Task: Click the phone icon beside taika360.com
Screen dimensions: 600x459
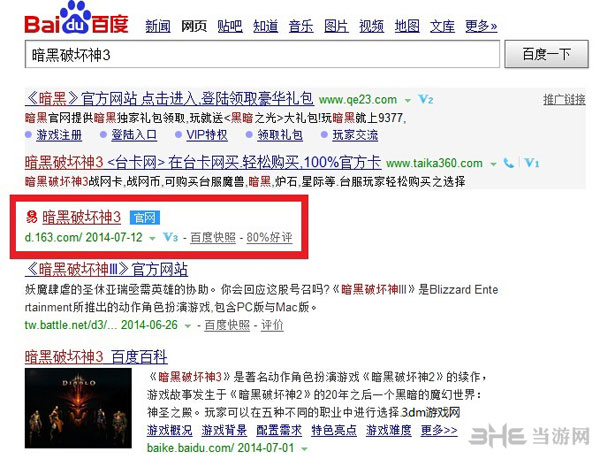Action: click(x=509, y=163)
